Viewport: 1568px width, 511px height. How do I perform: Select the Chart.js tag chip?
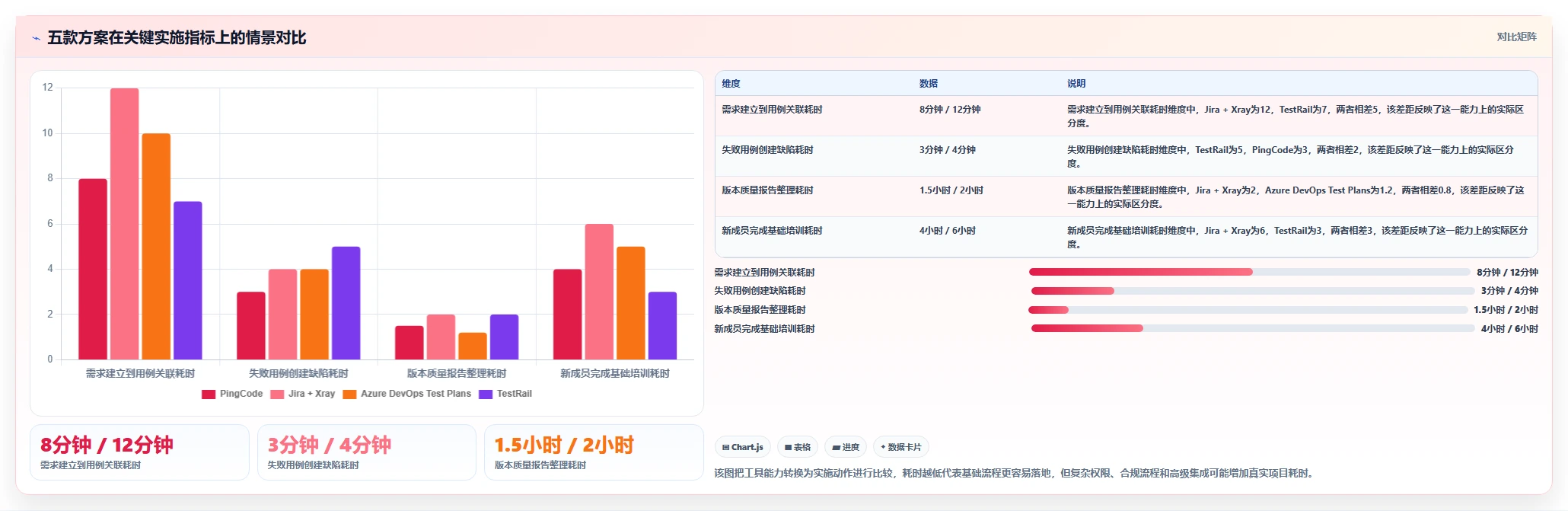pos(742,447)
